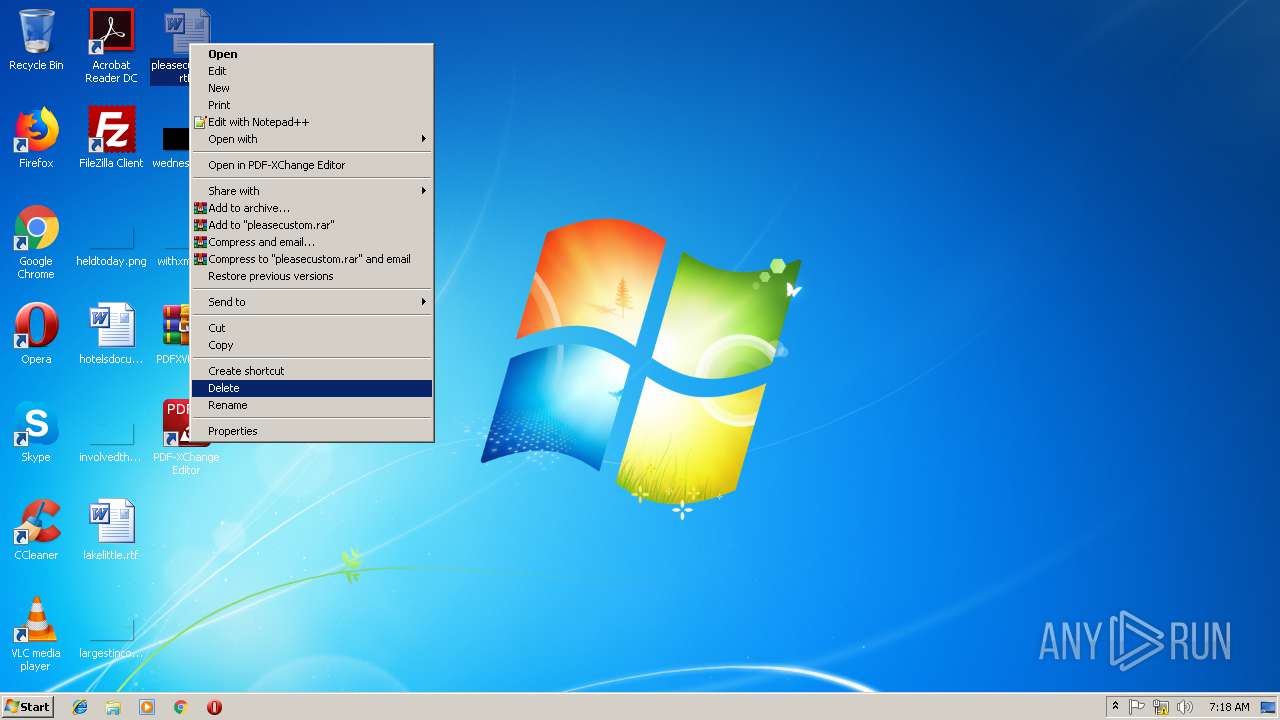Choose Copy from the context menu
The image size is (1280, 720).
(312, 345)
